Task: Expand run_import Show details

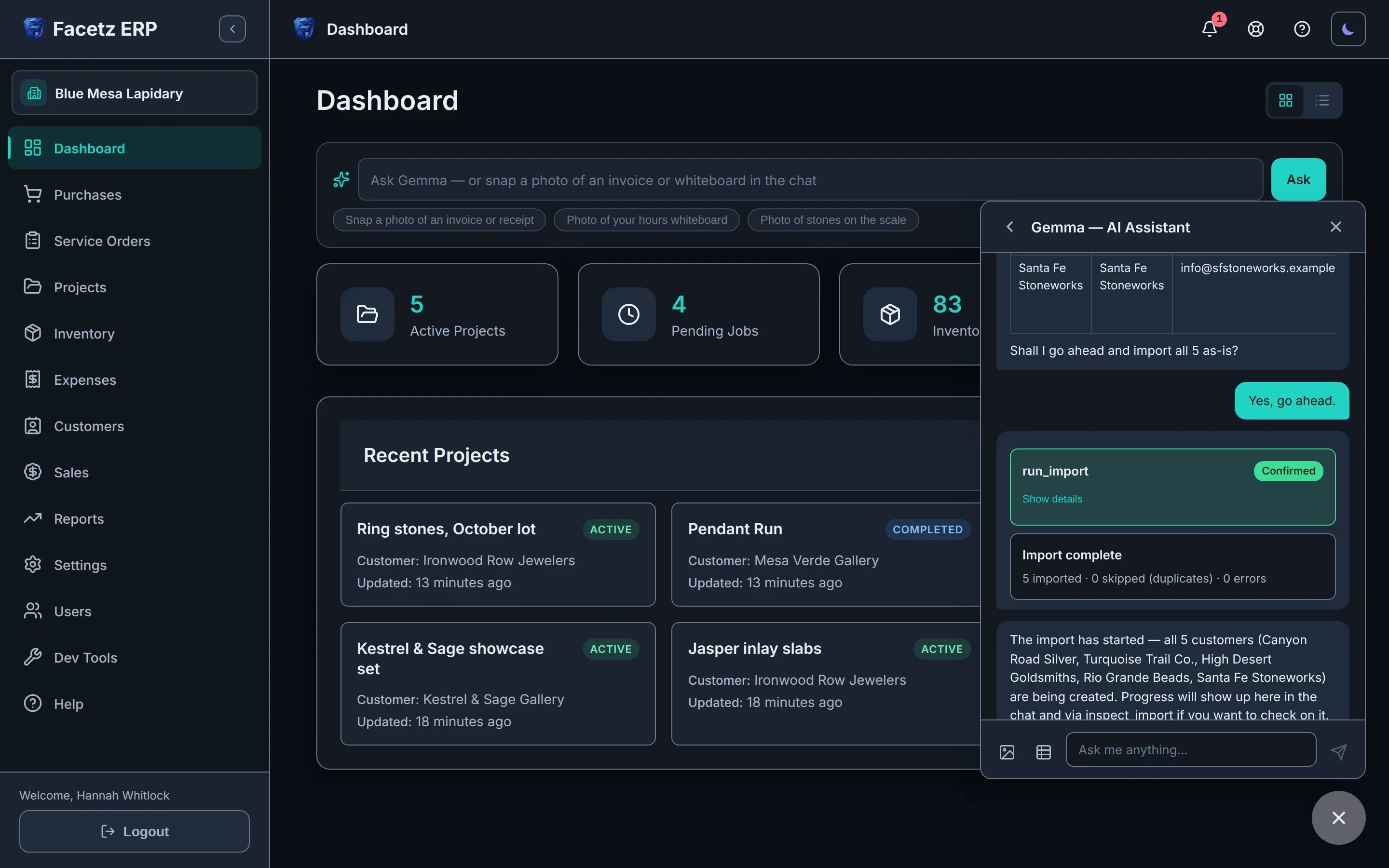Action: click(x=1052, y=499)
